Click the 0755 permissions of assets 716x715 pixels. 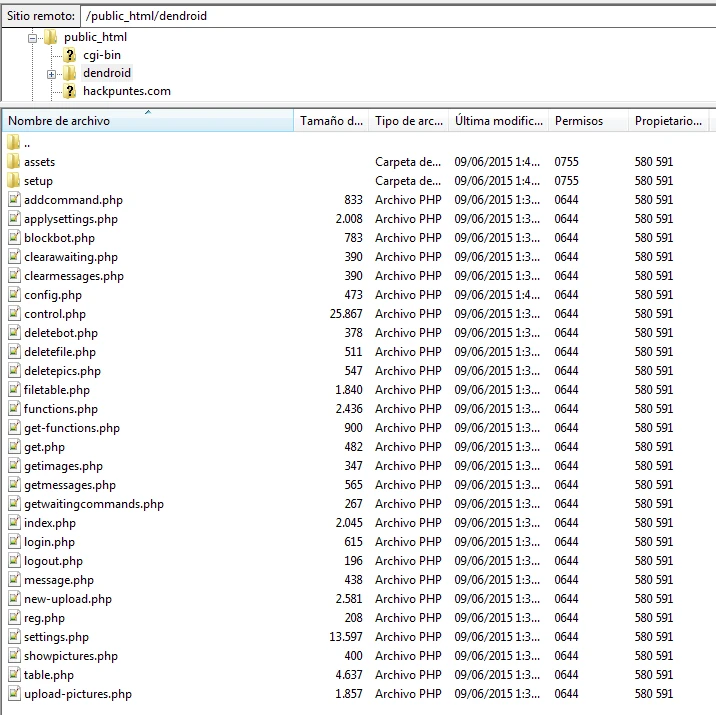point(566,162)
